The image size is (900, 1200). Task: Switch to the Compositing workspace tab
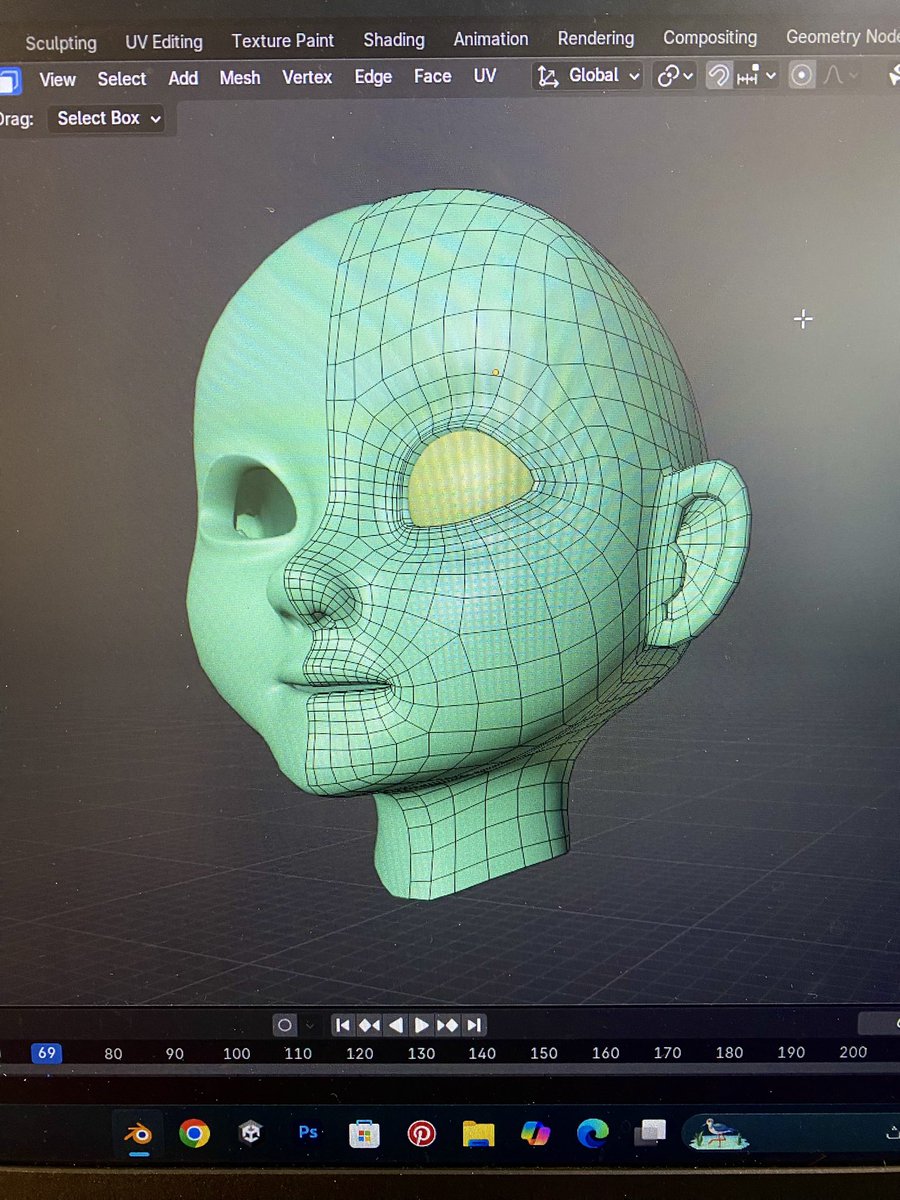tap(710, 38)
